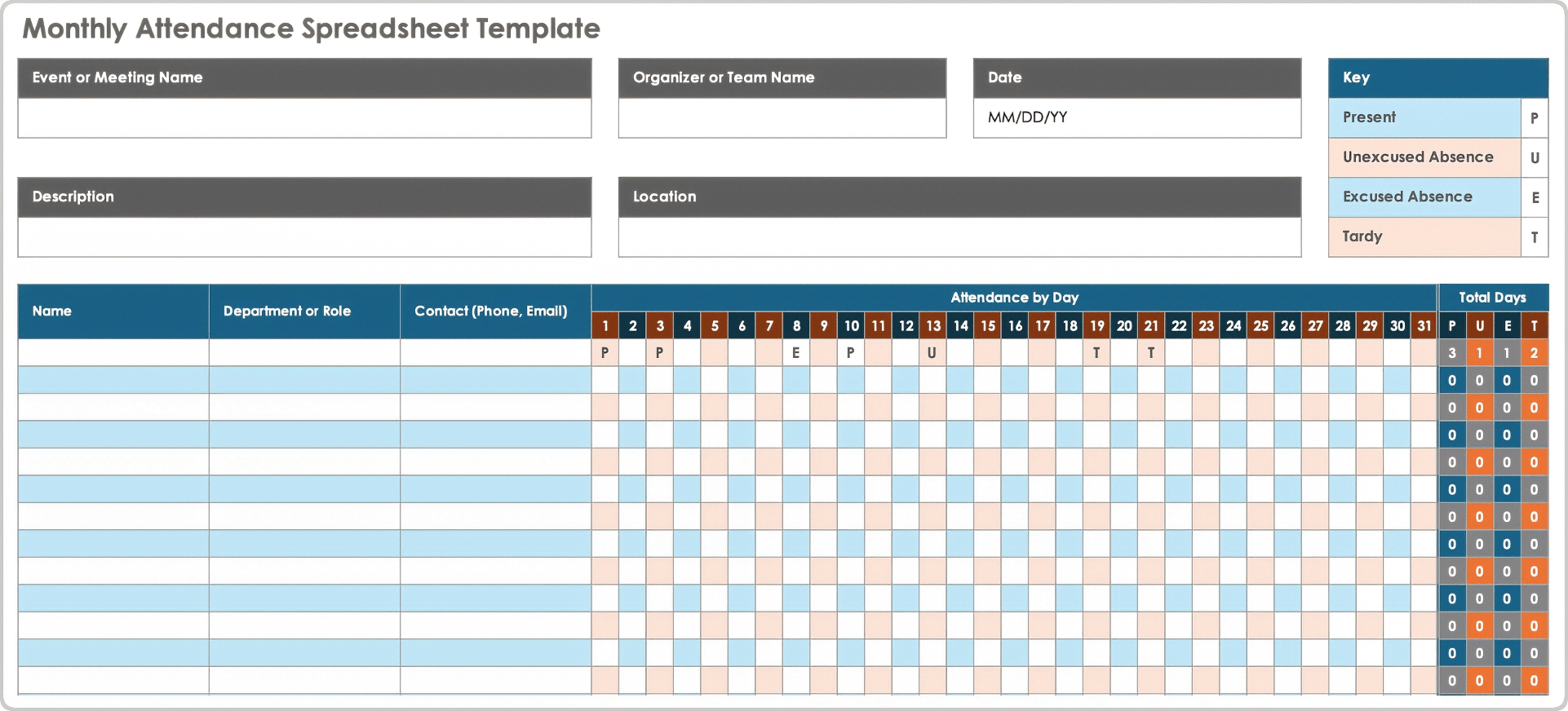Select the Department or Role column header
The height and width of the screenshot is (711, 1568).
tap(303, 311)
